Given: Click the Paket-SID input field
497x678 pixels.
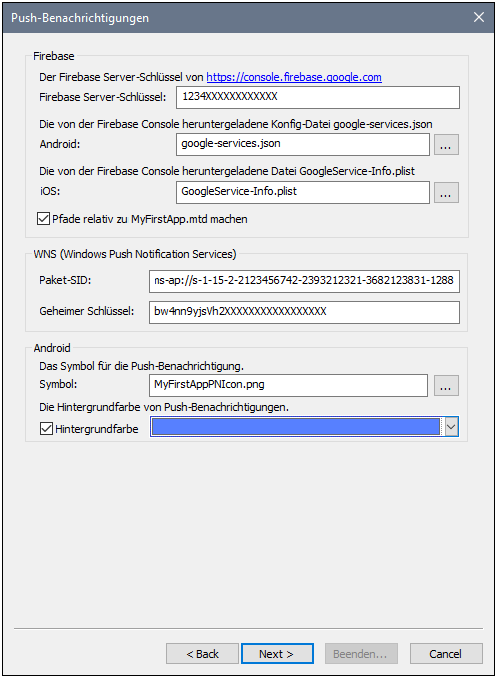Looking at the screenshot, I should point(304,281).
